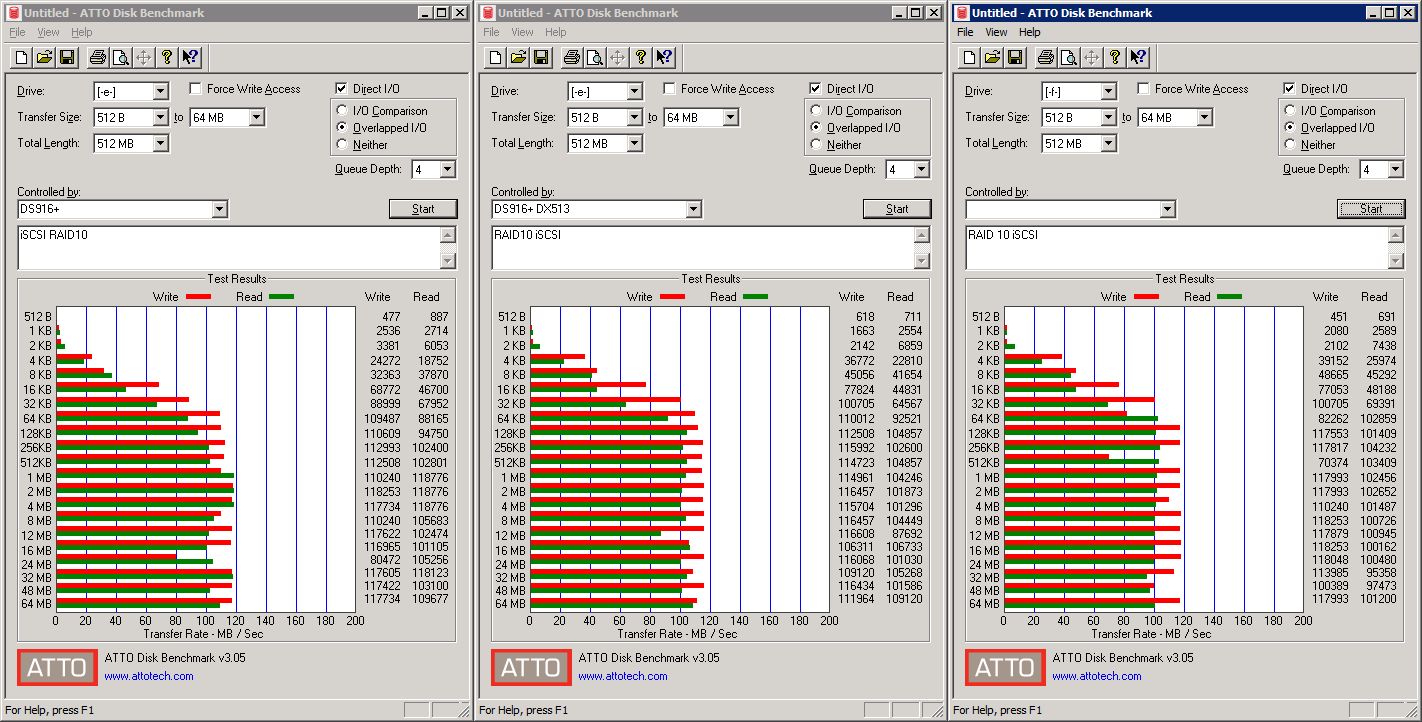Open the [-f-] Drive dropdown in the right window
The image size is (1422, 722).
coord(1108,91)
